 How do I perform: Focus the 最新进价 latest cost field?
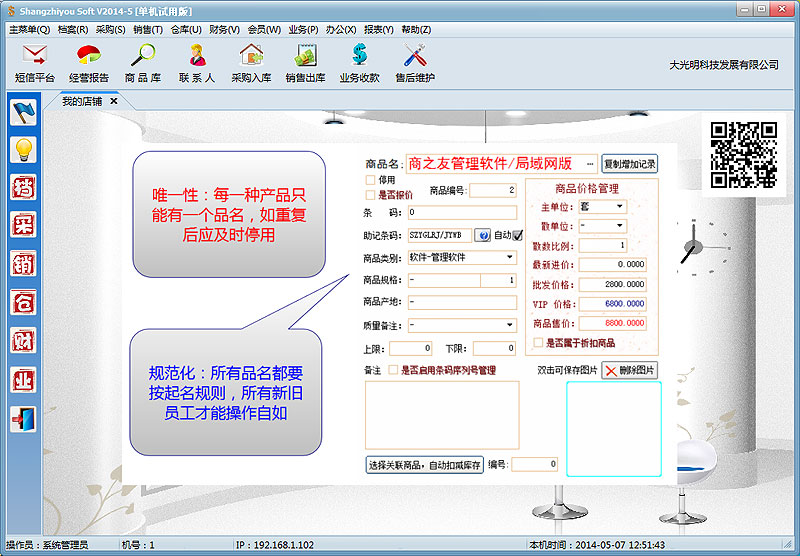tap(613, 264)
